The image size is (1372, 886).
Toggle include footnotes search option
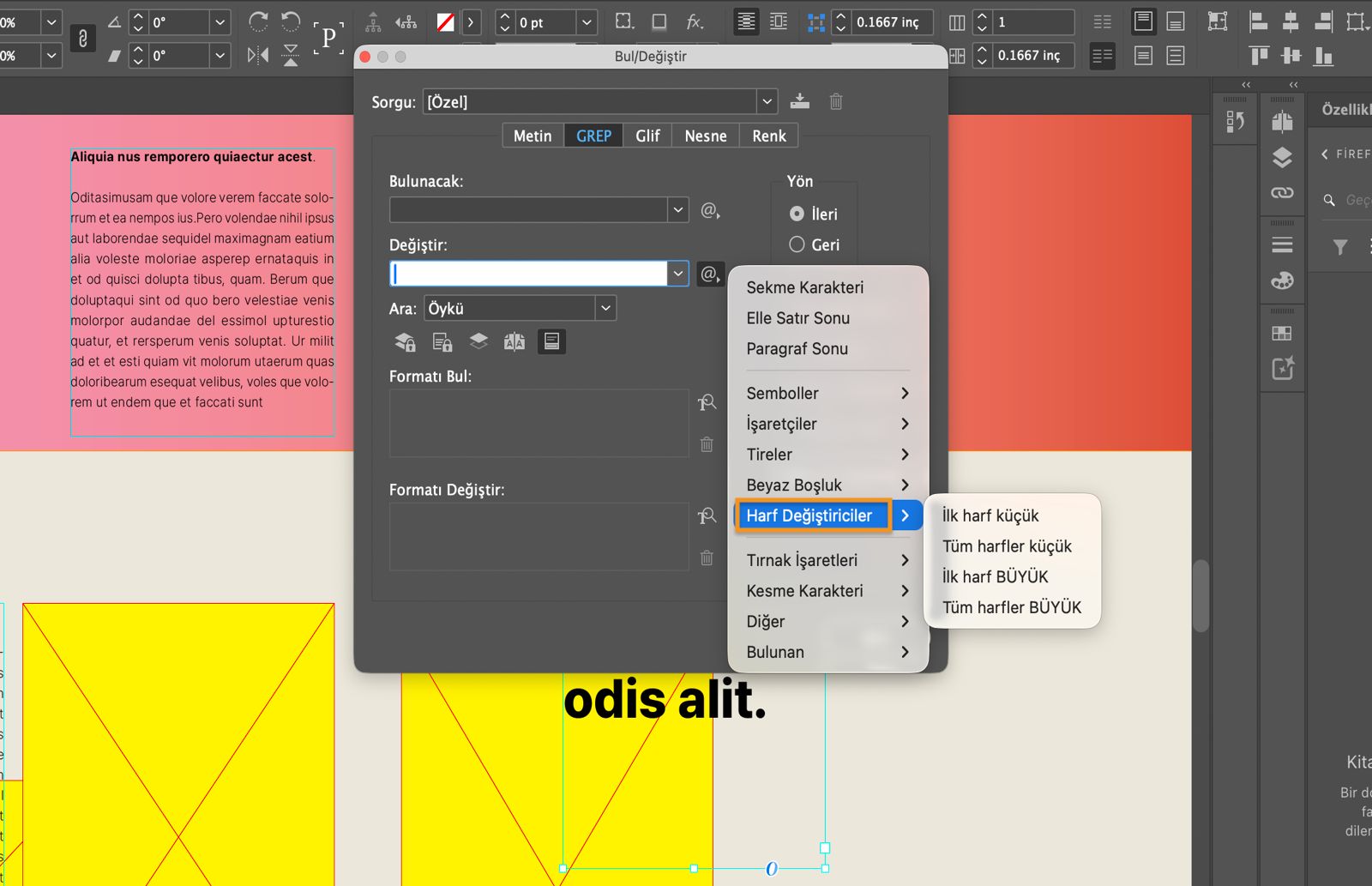[x=551, y=342]
